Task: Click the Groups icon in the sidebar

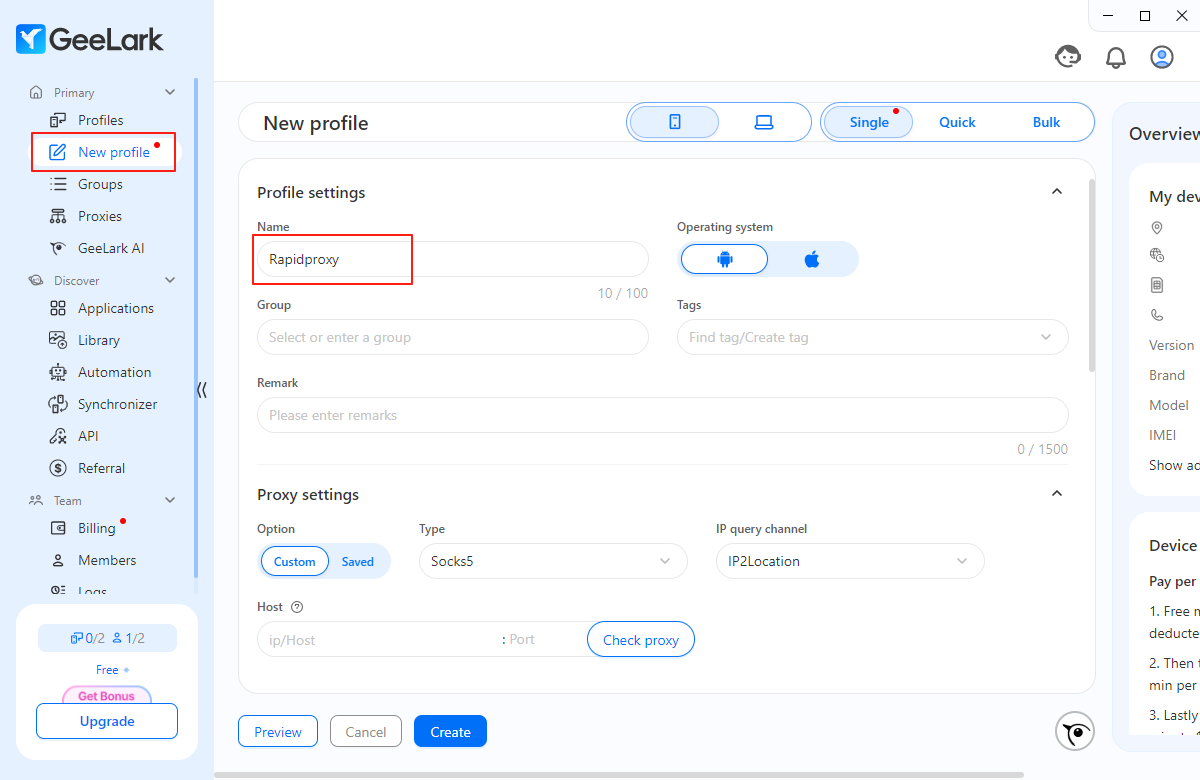Action: tap(58, 184)
